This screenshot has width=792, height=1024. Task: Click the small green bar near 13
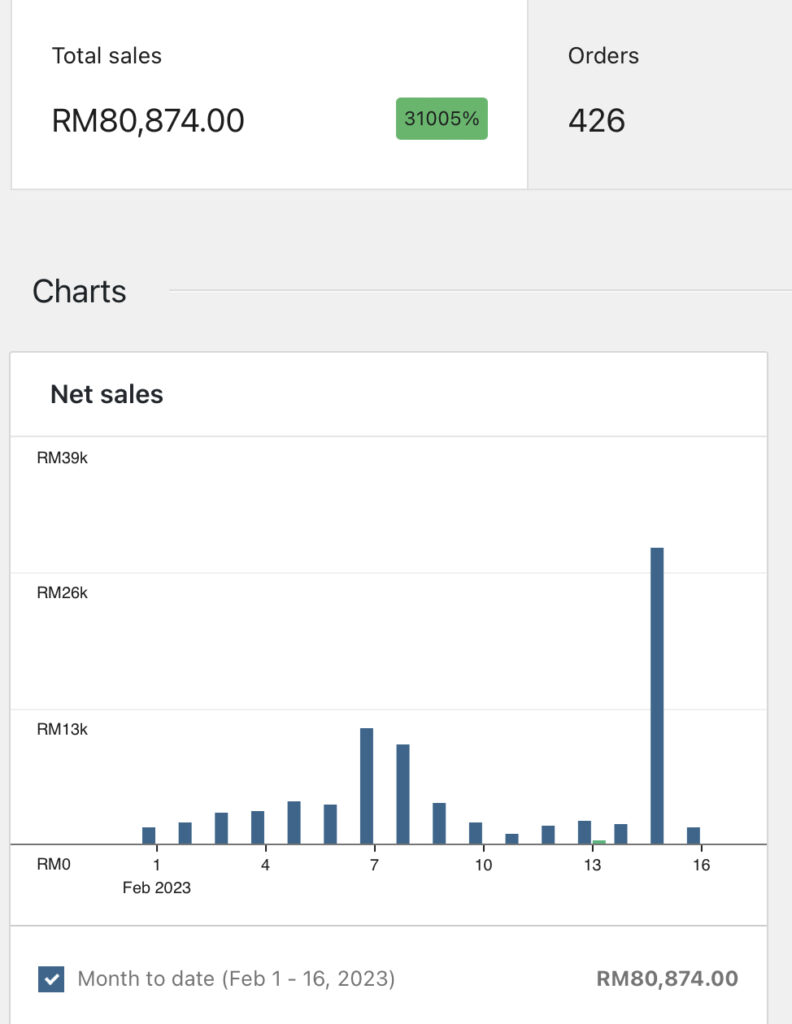(x=599, y=842)
